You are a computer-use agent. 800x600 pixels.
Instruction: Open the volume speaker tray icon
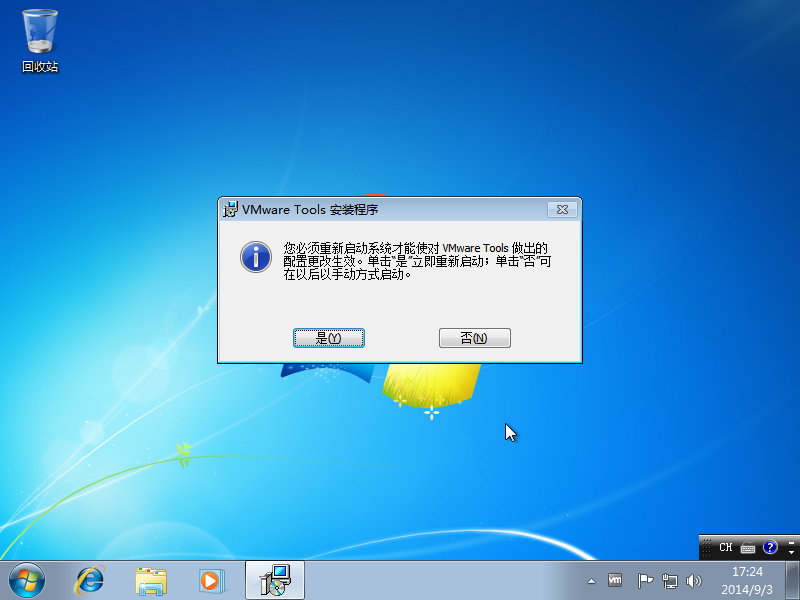click(693, 581)
